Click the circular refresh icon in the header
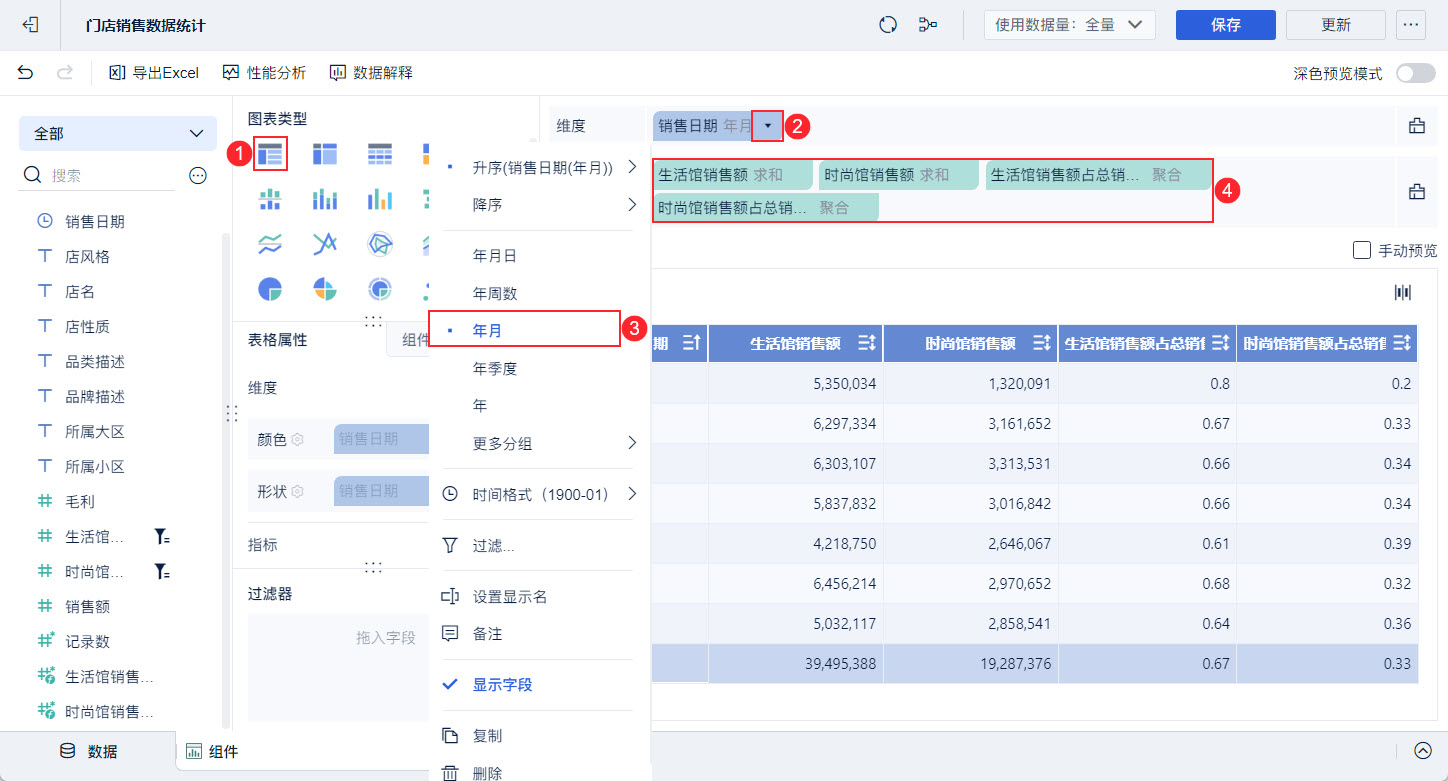The image size is (1448, 781). pos(887,25)
